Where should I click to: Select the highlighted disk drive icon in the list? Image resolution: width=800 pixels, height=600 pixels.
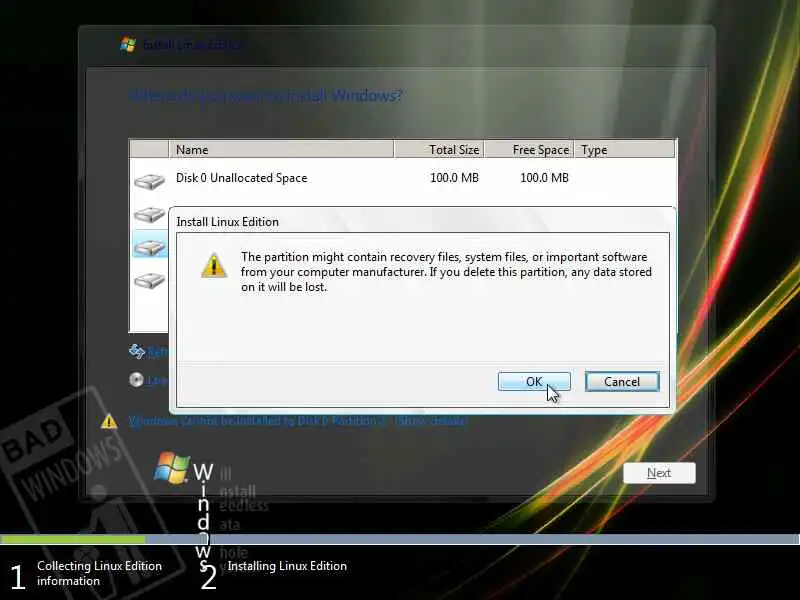coord(149,247)
